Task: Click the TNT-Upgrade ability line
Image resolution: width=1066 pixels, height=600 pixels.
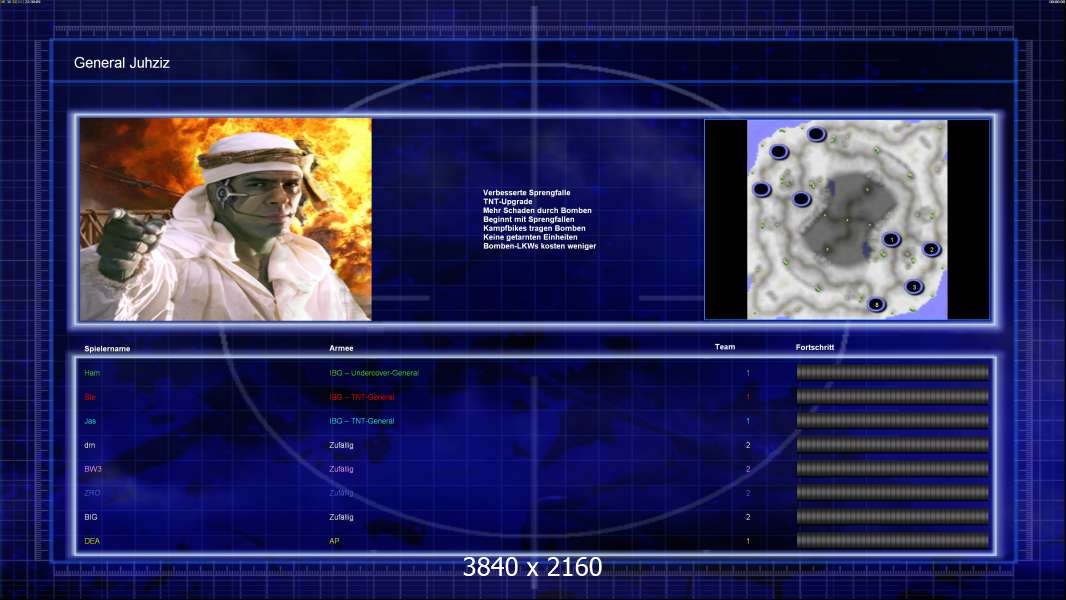Action: [x=508, y=202]
